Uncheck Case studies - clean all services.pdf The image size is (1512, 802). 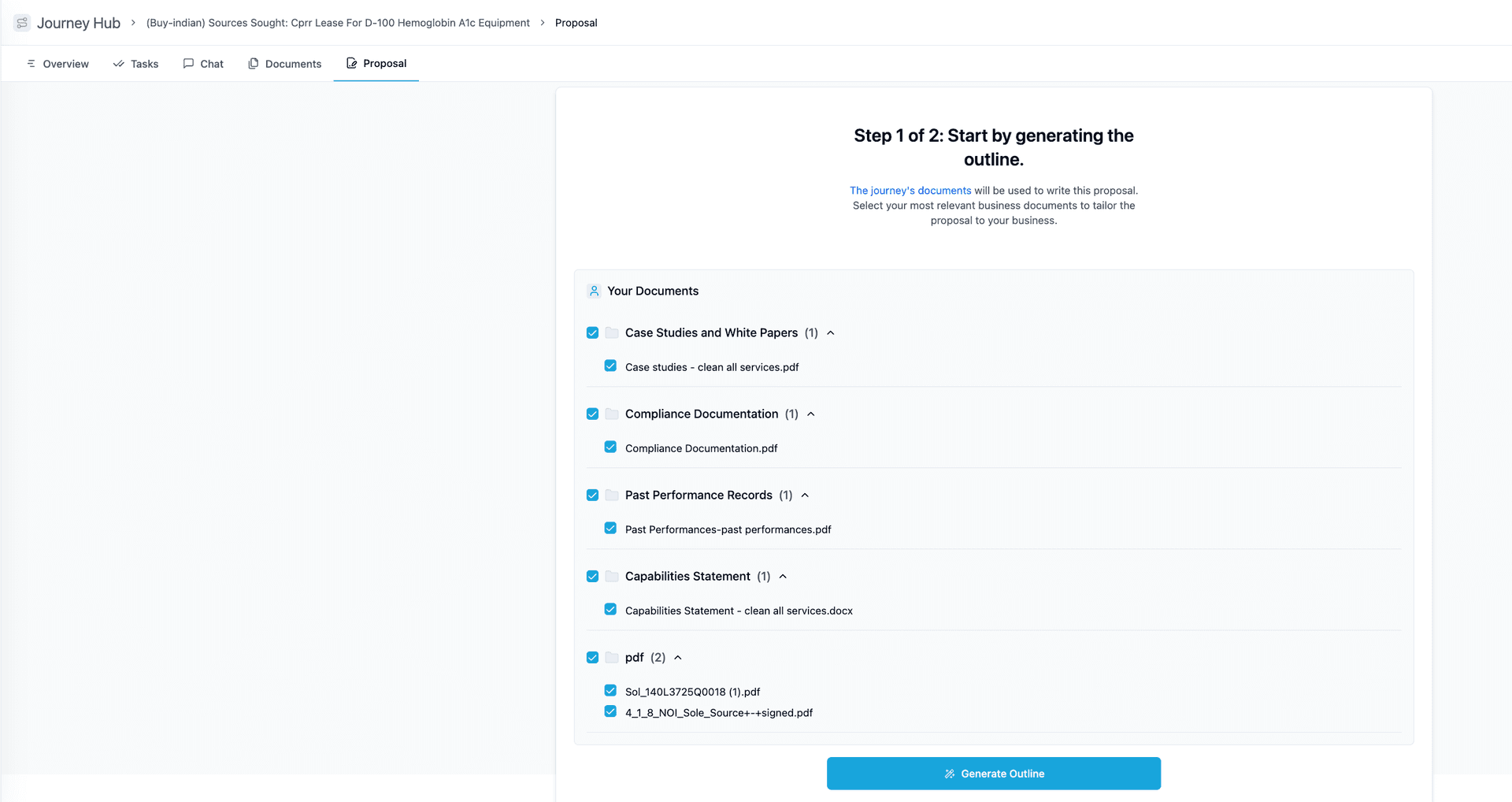click(x=610, y=366)
